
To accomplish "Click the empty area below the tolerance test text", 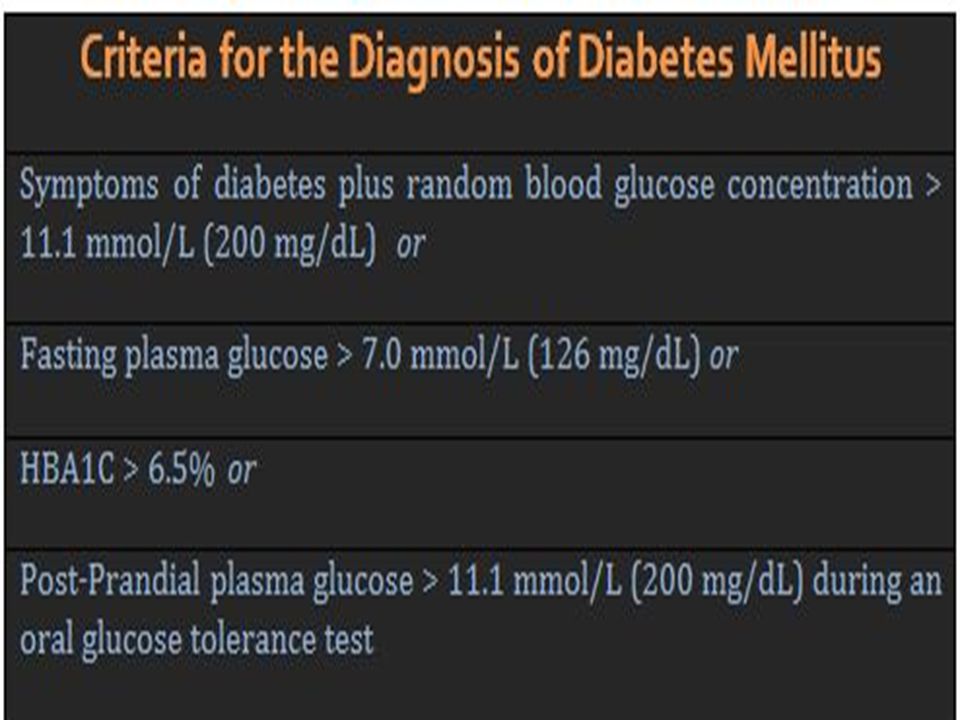I will 480,693.
